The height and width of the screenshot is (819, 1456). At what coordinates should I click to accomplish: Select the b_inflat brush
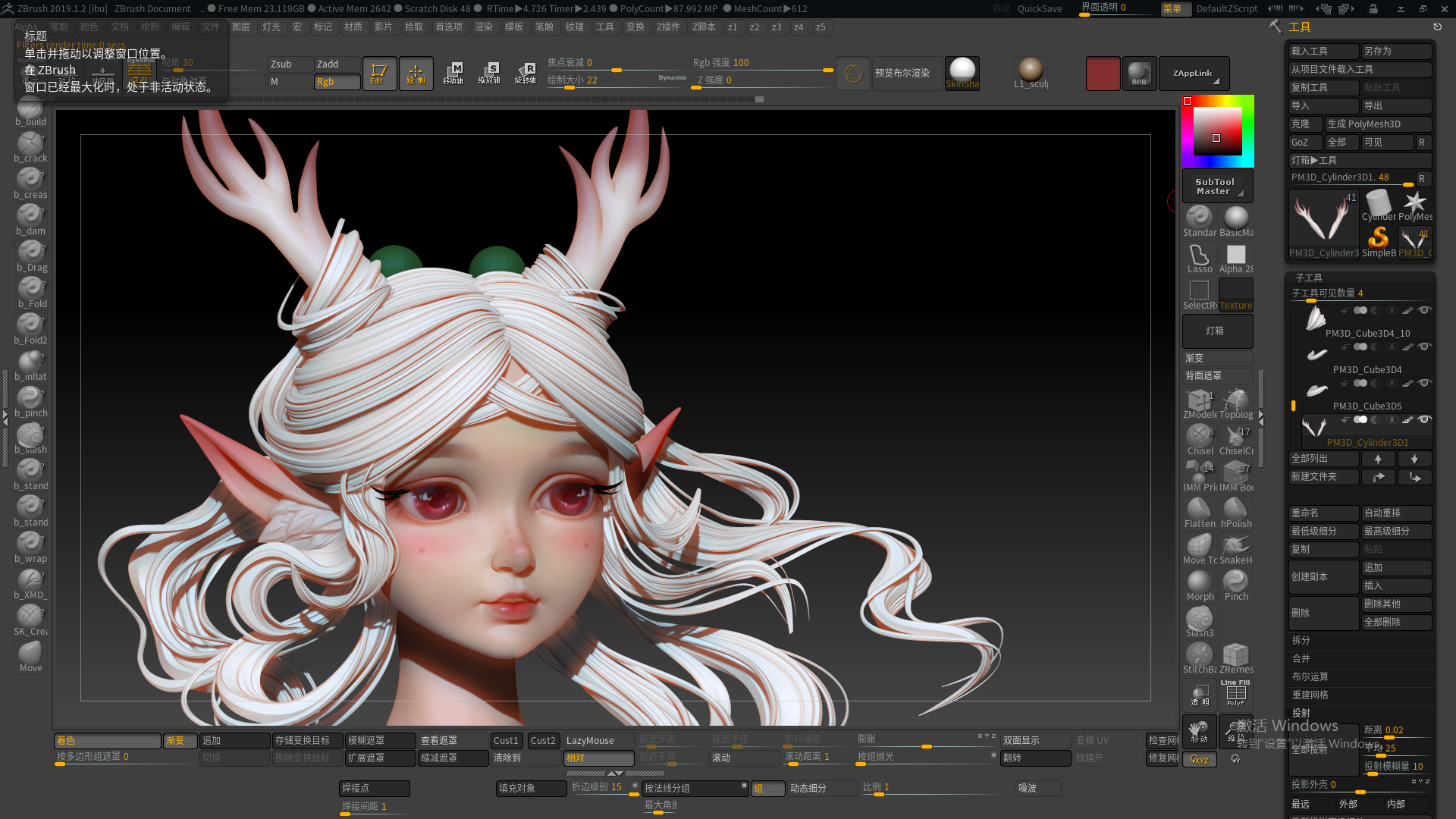(30, 366)
